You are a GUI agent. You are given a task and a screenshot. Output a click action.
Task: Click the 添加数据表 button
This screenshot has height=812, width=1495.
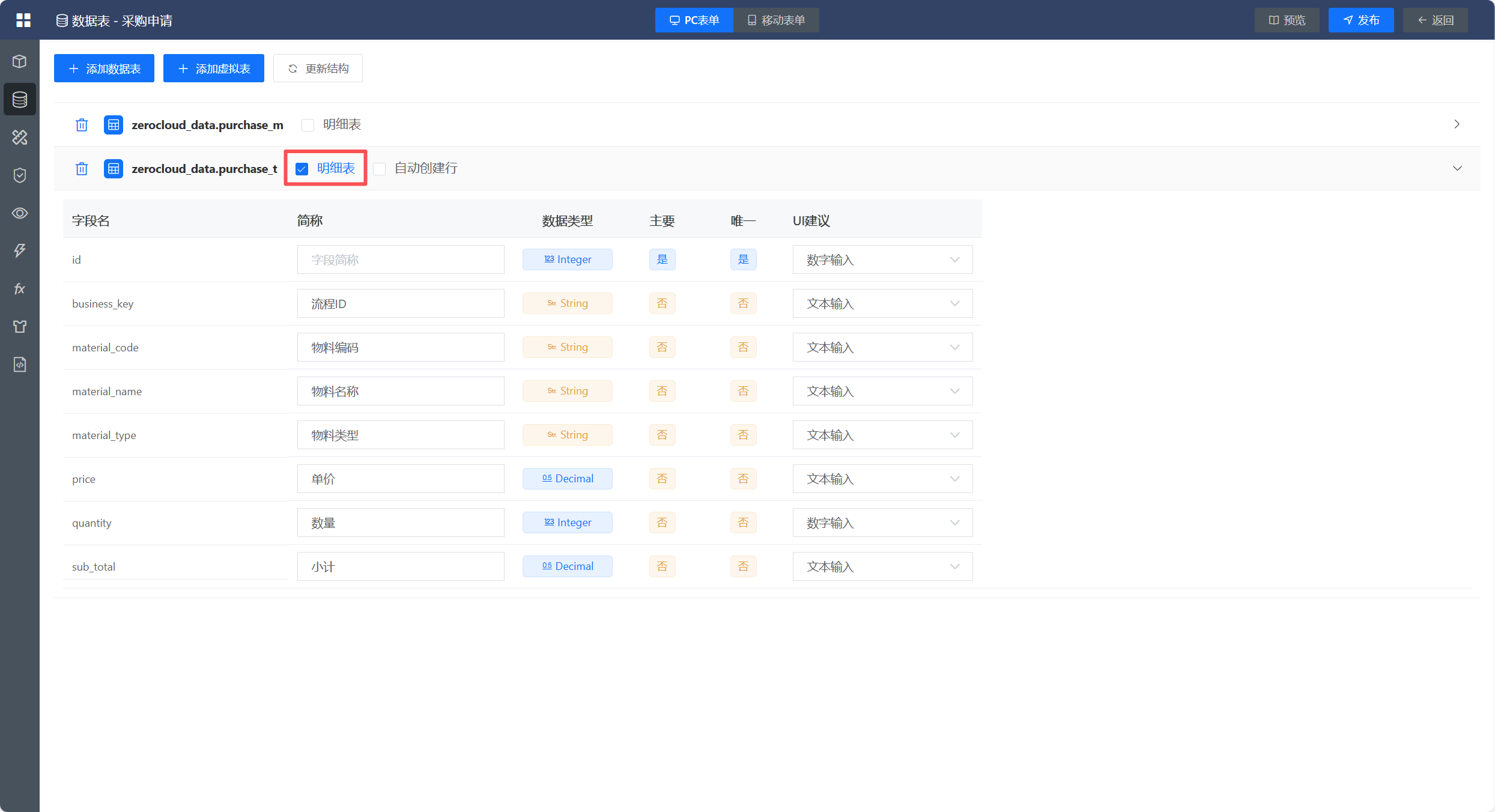coord(104,68)
